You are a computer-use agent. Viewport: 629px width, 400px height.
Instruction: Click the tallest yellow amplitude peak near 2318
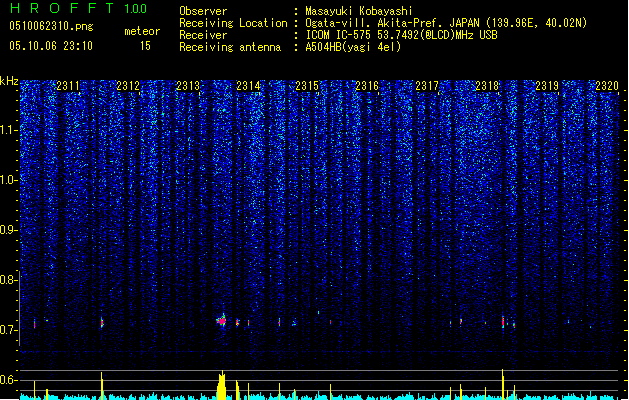tap(503, 384)
